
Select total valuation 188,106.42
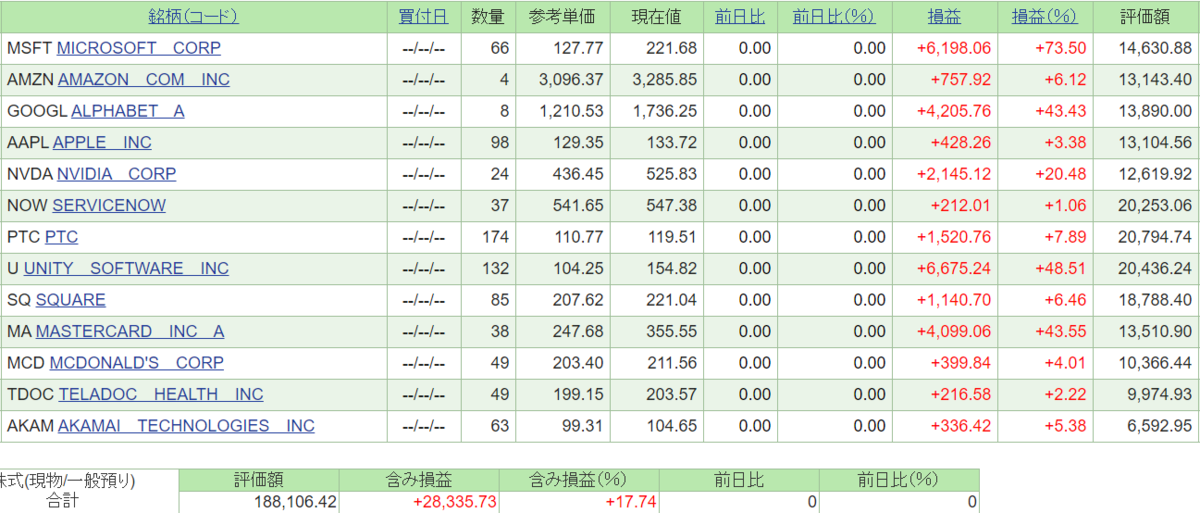293,502
